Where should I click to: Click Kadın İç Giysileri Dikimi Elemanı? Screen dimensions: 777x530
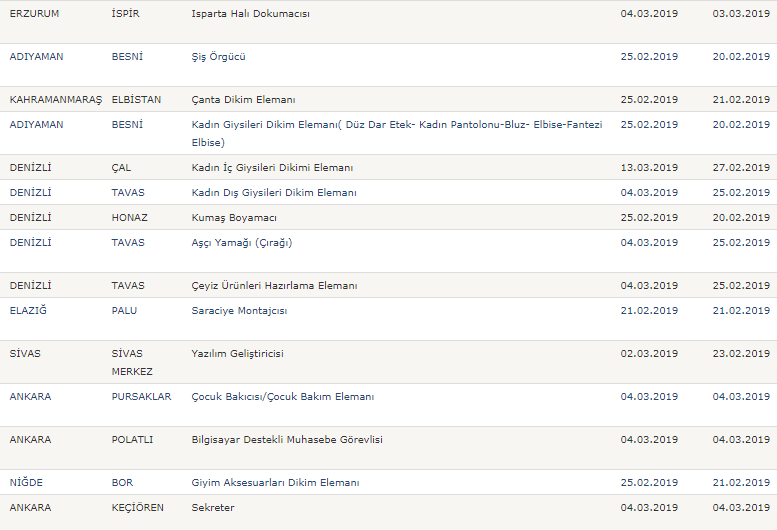click(x=272, y=168)
